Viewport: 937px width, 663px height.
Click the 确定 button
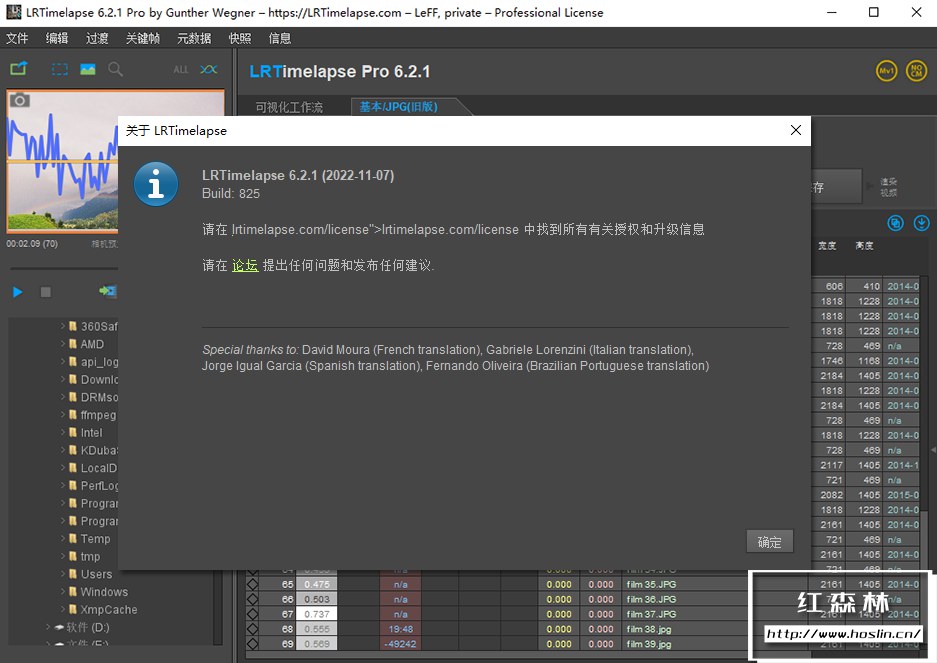click(x=770, y=542)
